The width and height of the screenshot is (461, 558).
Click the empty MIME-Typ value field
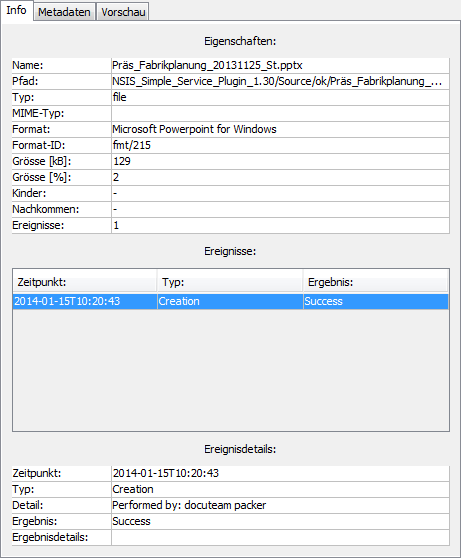pyautogui.click(x=280, y=114)
